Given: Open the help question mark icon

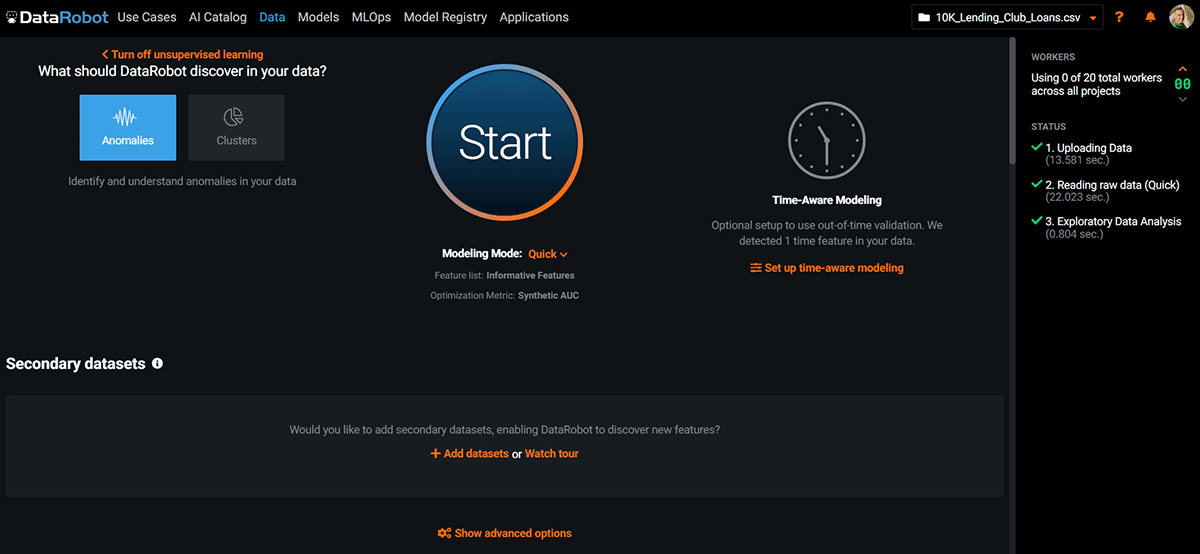Looking at the screenshot, I should coord(1119,18).
